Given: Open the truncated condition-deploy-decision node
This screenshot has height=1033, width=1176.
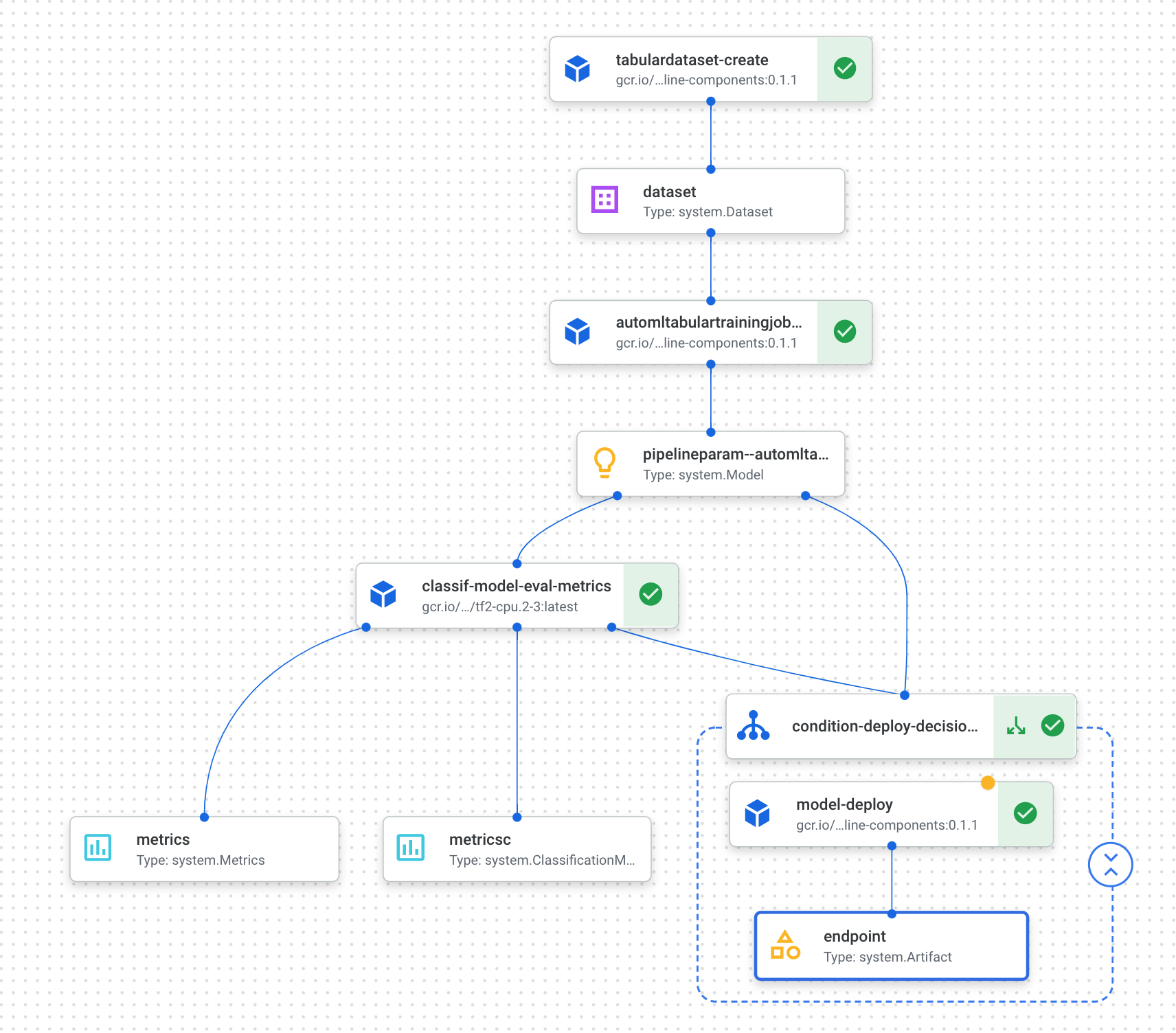Looking at the screenshot, I should 885,725.
